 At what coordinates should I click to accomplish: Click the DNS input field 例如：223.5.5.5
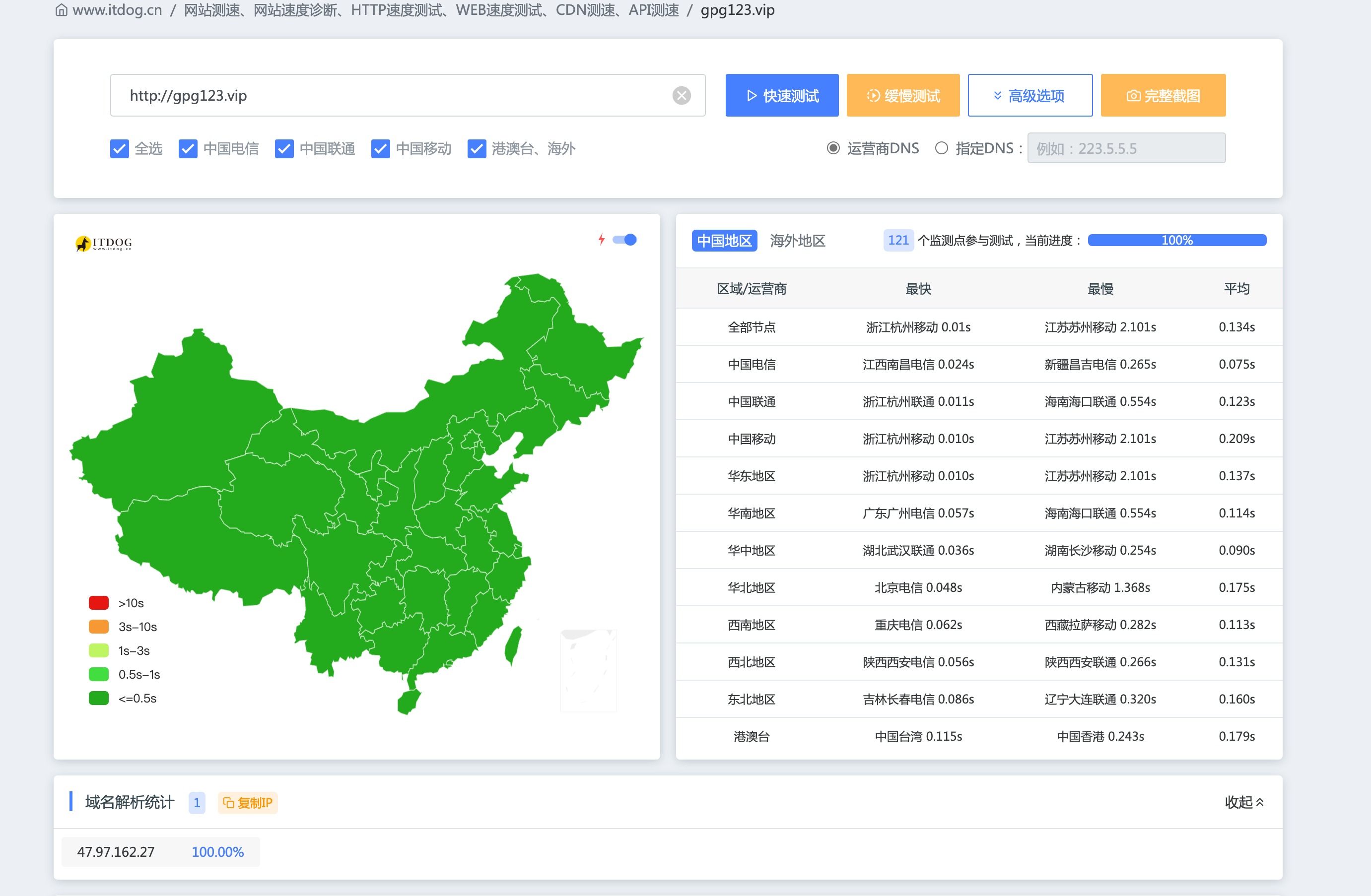[x=1126, y=148]
